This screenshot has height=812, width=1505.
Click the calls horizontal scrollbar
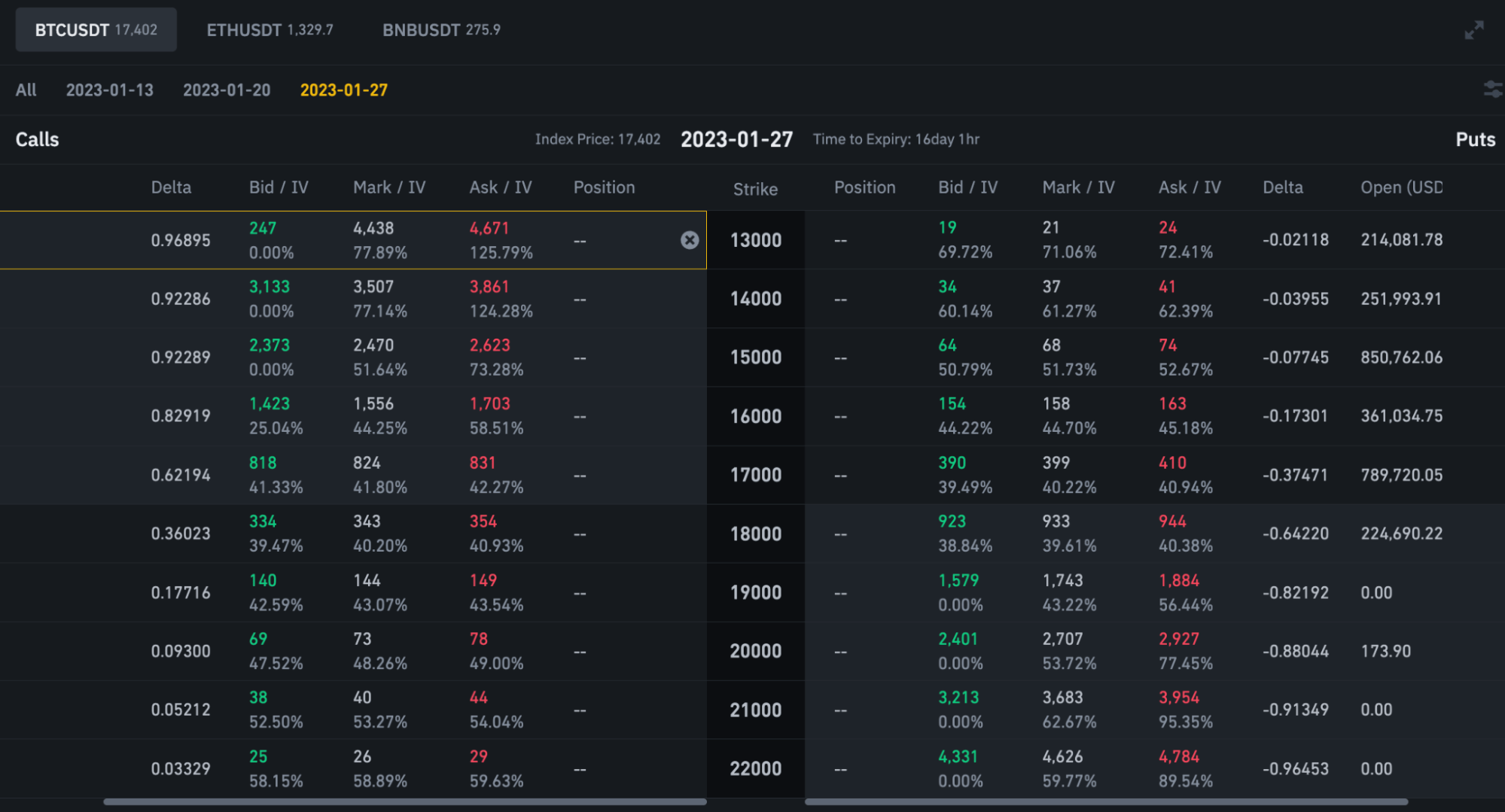pyautogui.click(x=404, y=802)
